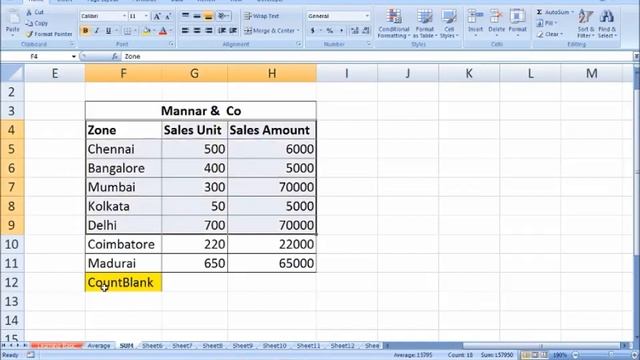The height and width of the screenshot is (360, 640).
Task: Switch to the Sheet9 tab
Action: click(242, 346)
